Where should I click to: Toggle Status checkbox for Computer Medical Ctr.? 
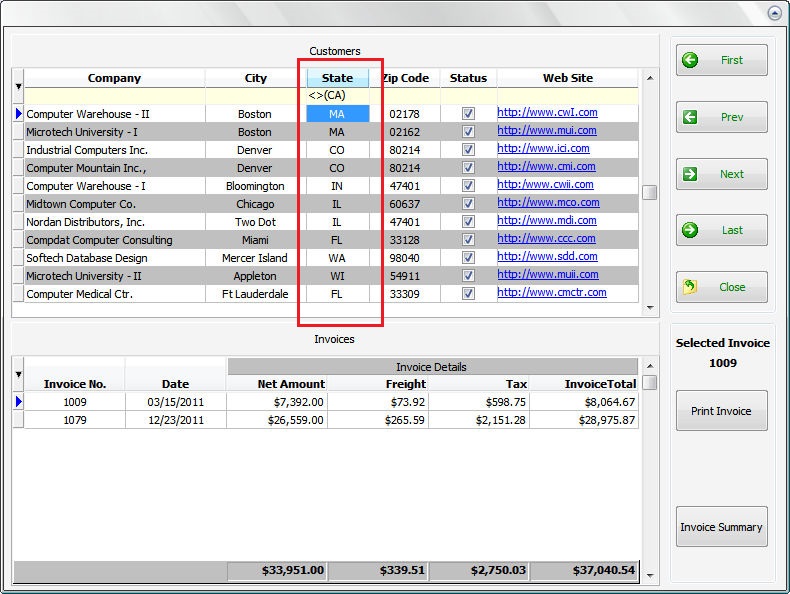tap(468, 294)
